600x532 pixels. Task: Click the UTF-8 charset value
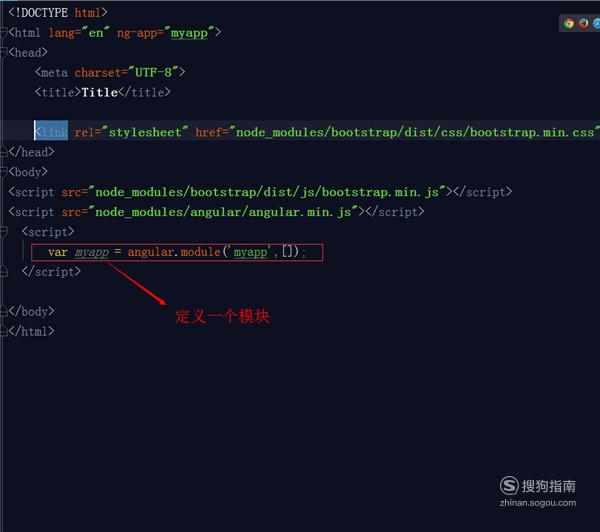pos(153,72)
